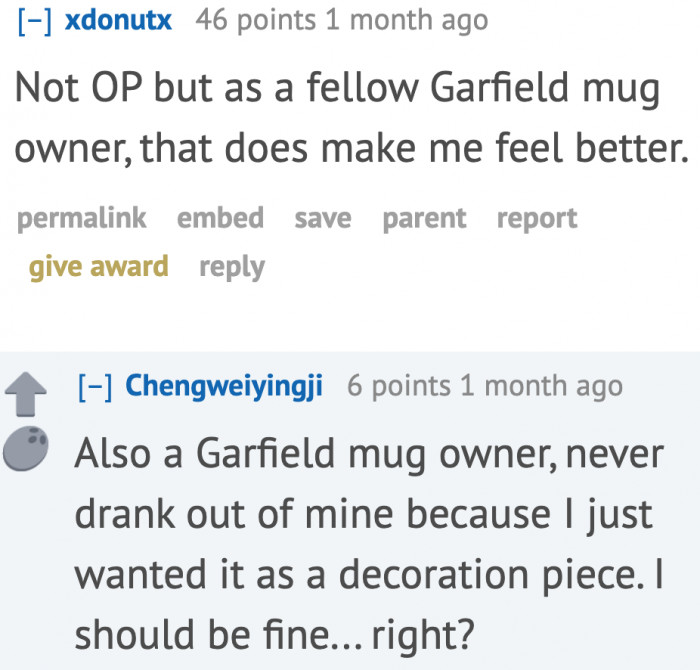Open the permalink for xdonutx's comment

click(x=82, y=218)
